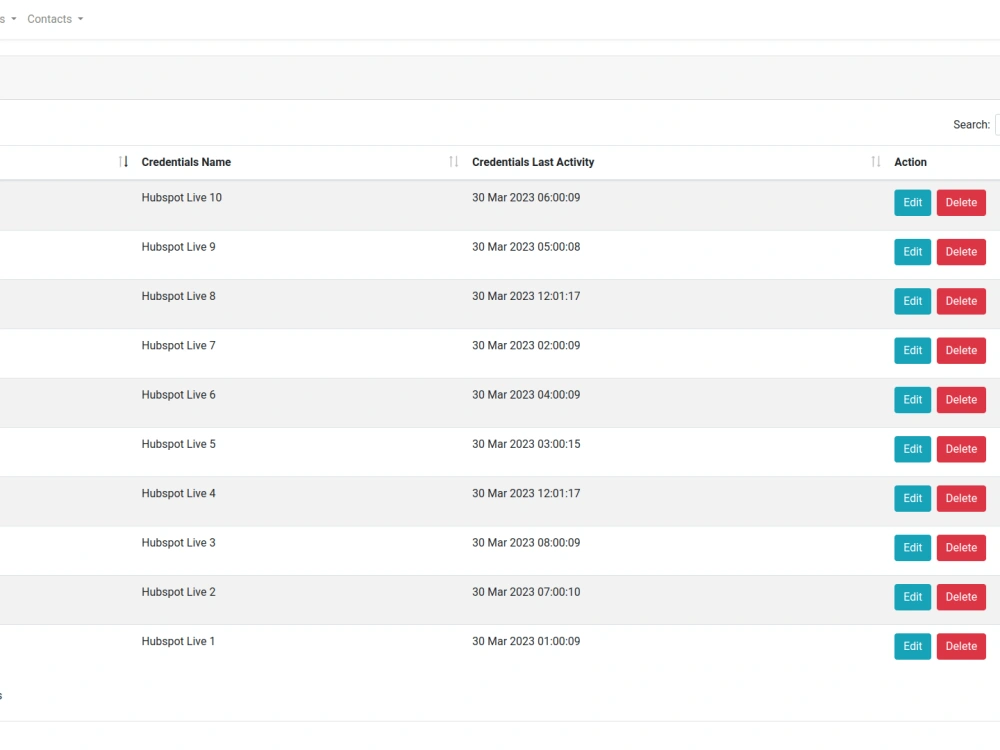Image resolution: width=1000 pixels, height=750 pixels.
Task: Delete Hubspot Live 9 credentials
Action: coord(961,252)
